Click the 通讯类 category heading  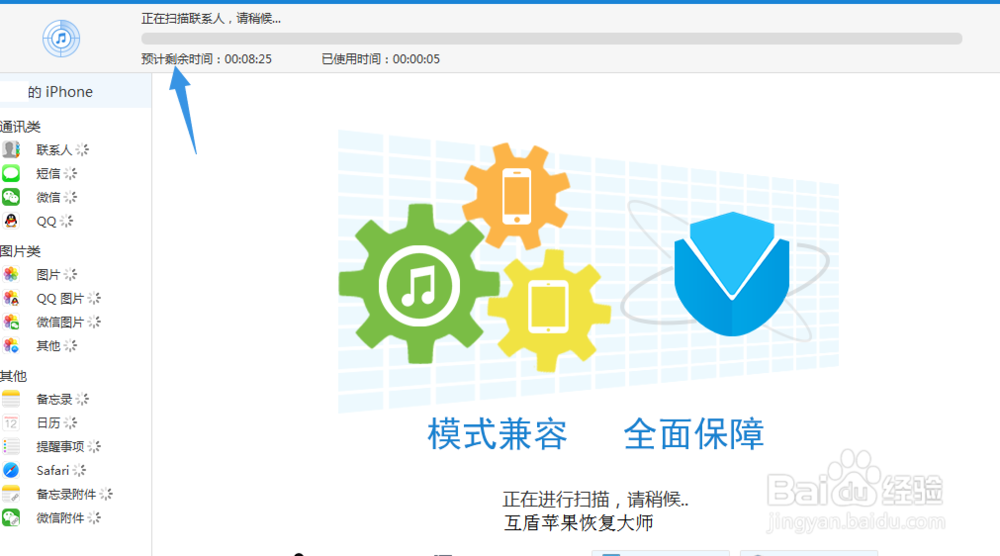pyautogui.click(x=20, y=126)
